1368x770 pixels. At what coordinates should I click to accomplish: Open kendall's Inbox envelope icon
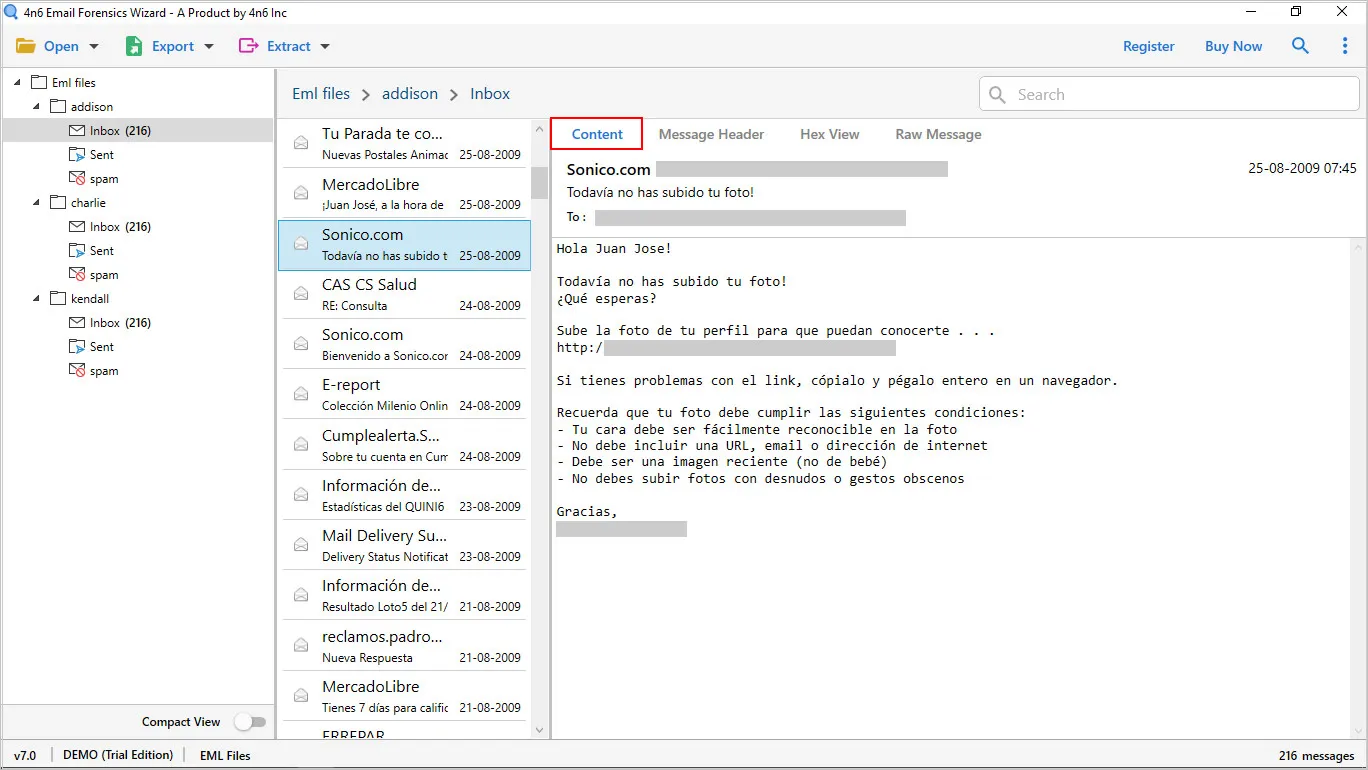[77, 323]
